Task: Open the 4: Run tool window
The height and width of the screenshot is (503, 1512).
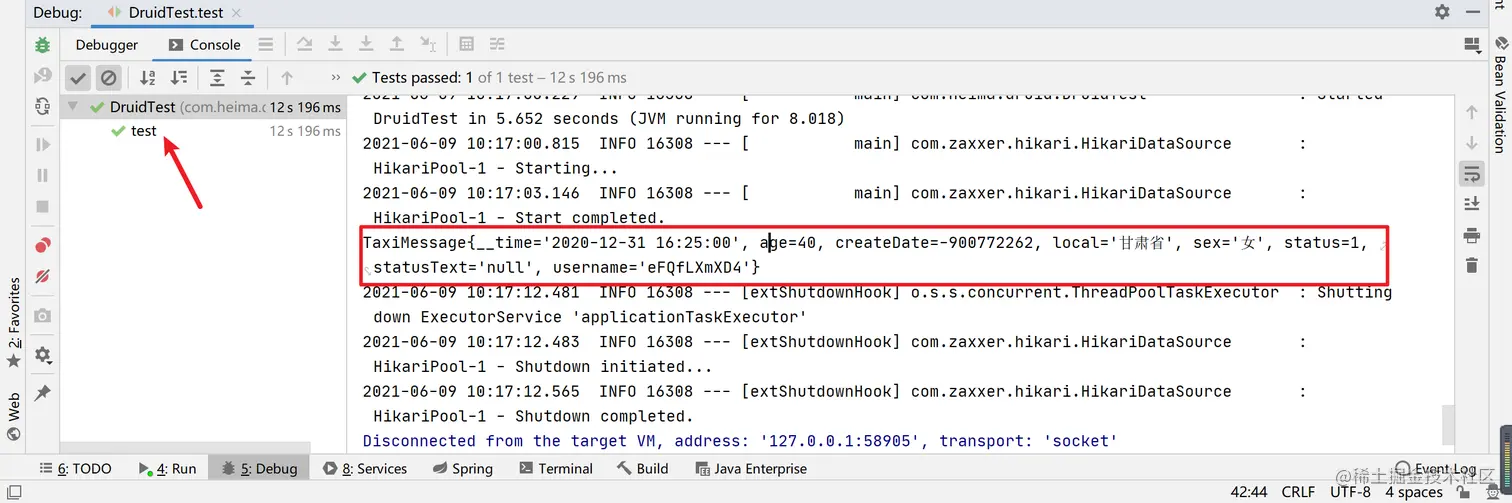Action: 167,468
